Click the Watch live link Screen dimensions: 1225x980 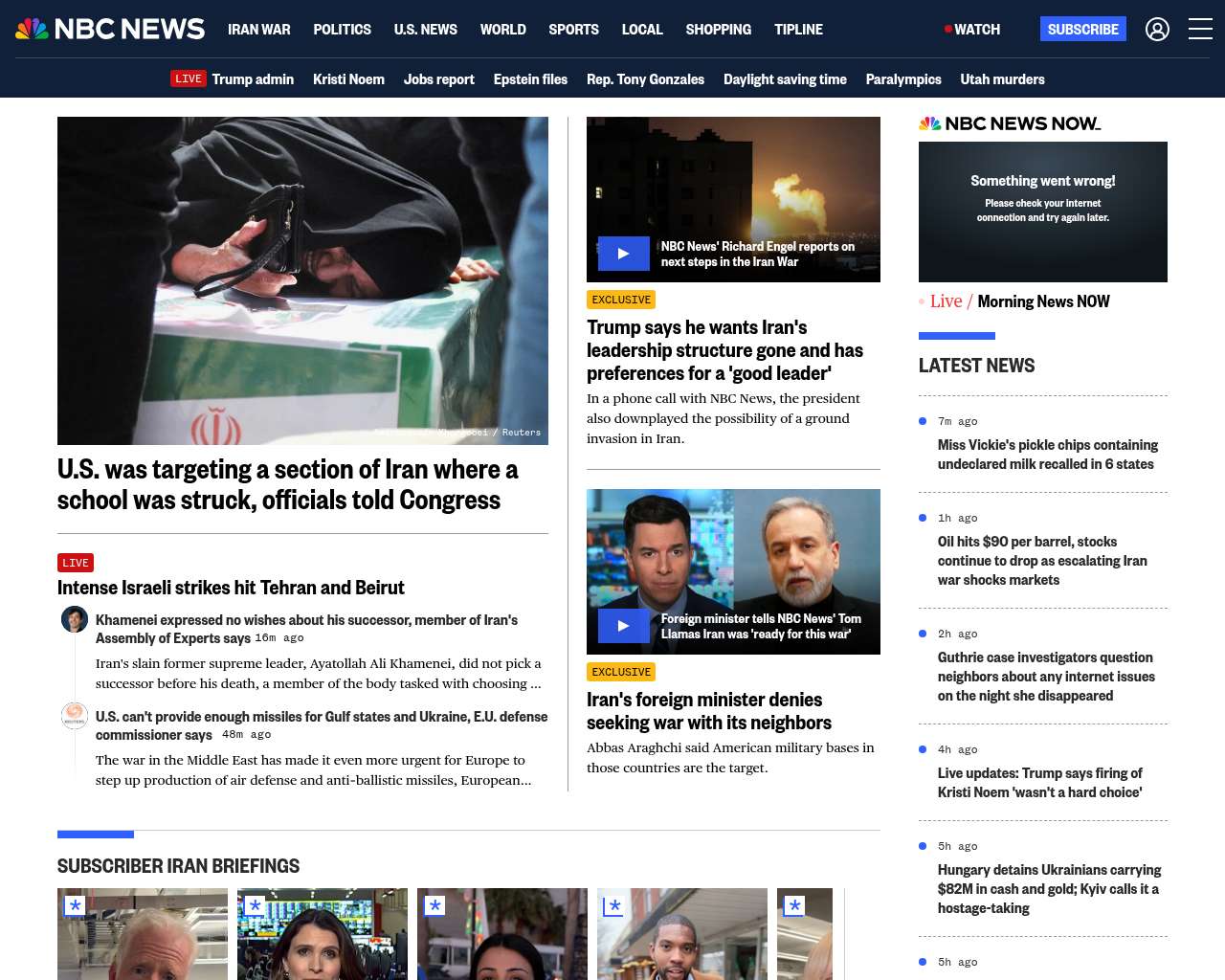pyautogui.click(x=972, y=29)
